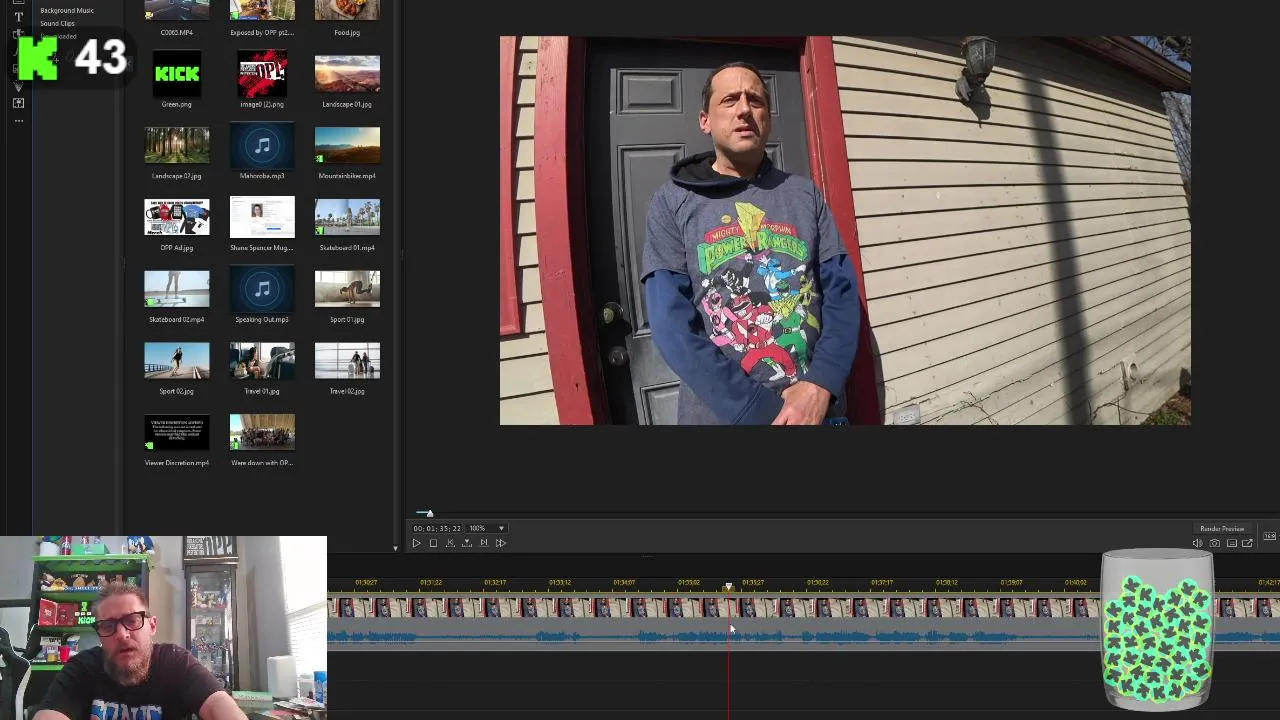Select the Green.png KICK thumbnail
1280x720 pixels.
pyautogui.click(x=177, y=74)
